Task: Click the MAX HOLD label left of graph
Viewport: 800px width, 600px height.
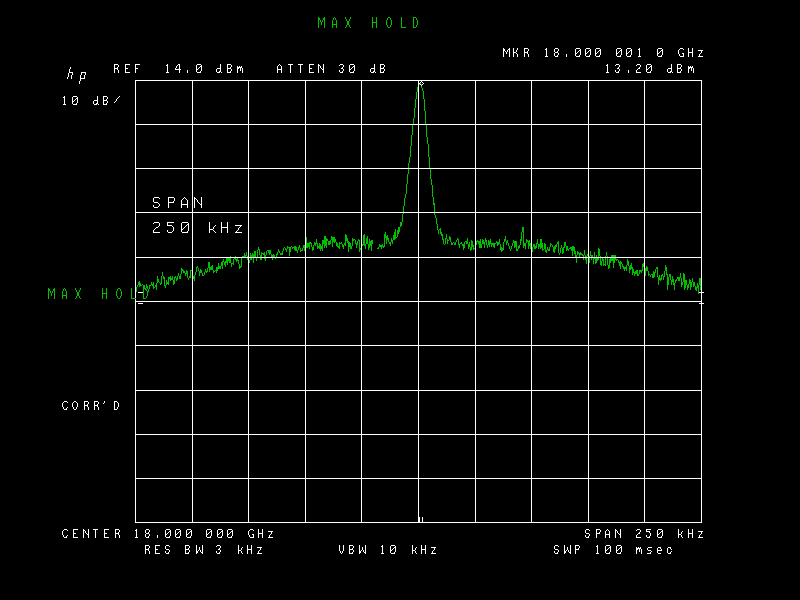Action: (x=98, y=294)
